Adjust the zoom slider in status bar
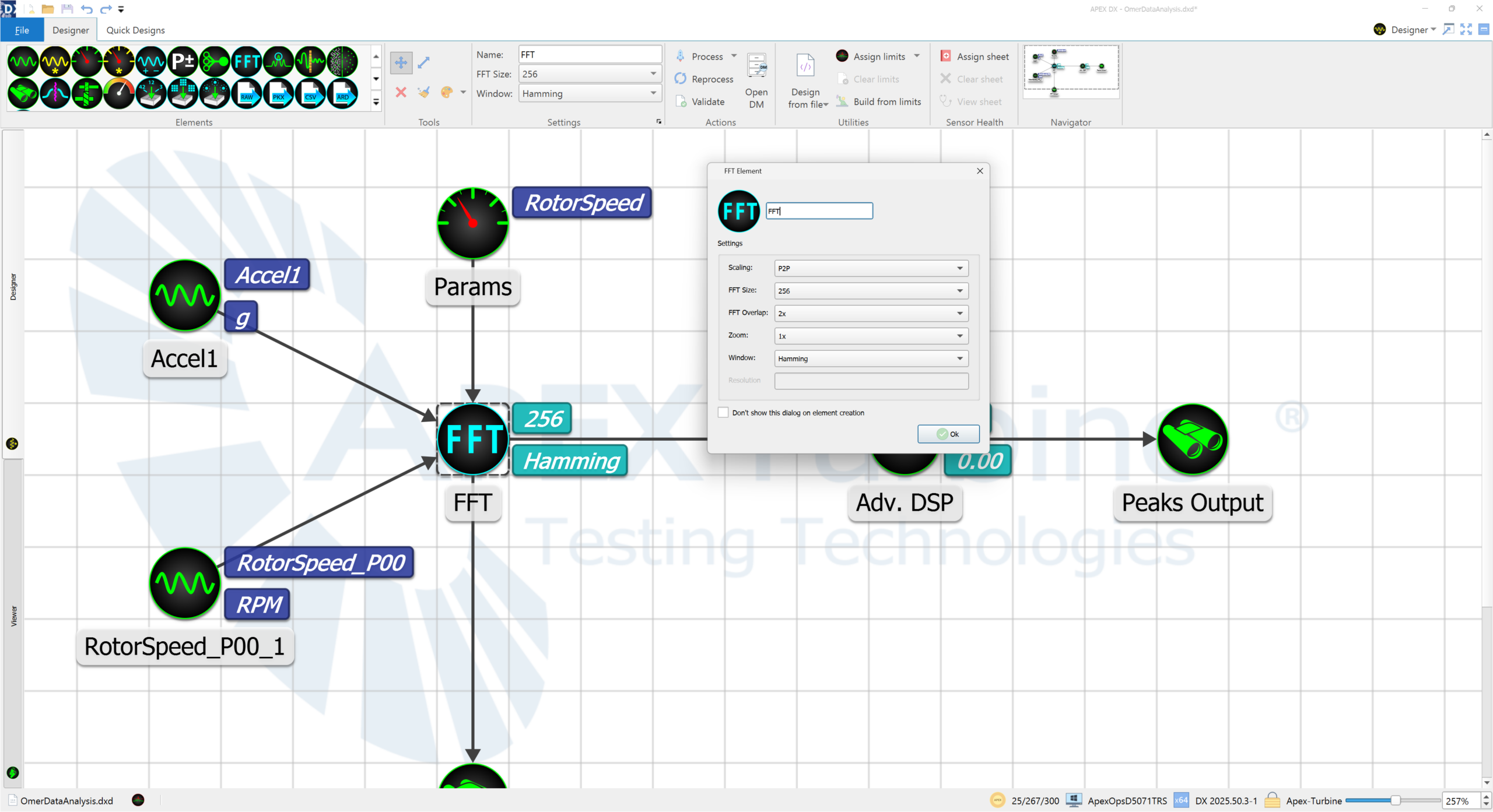The height and width of the screenshot is (812, 1493). 1396,801
